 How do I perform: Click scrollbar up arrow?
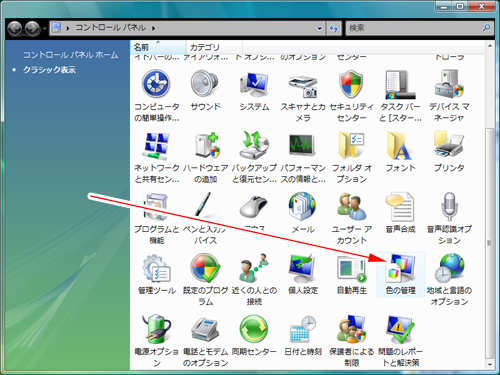(x=490, y=46)
